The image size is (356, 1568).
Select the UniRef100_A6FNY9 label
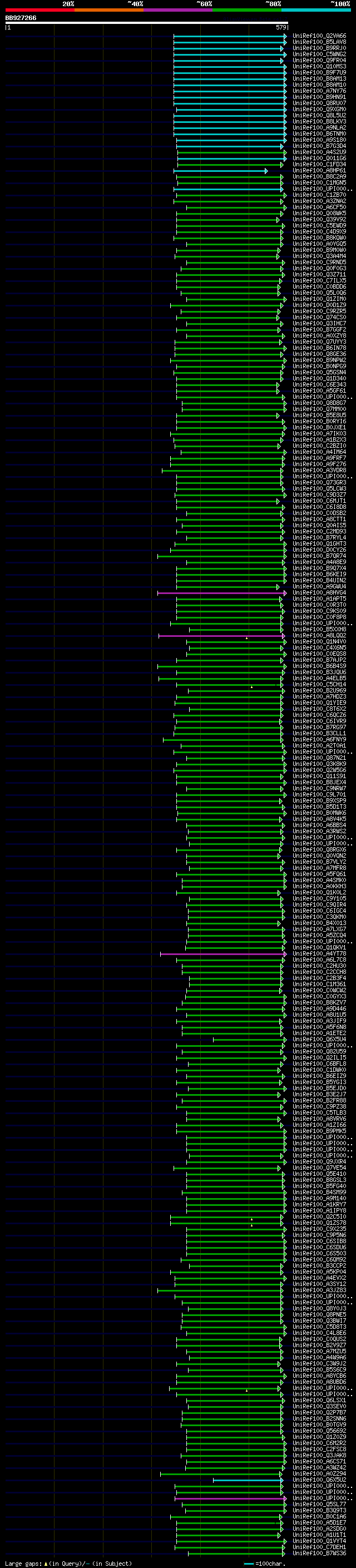pyautogui.click(x=319, y=740)
